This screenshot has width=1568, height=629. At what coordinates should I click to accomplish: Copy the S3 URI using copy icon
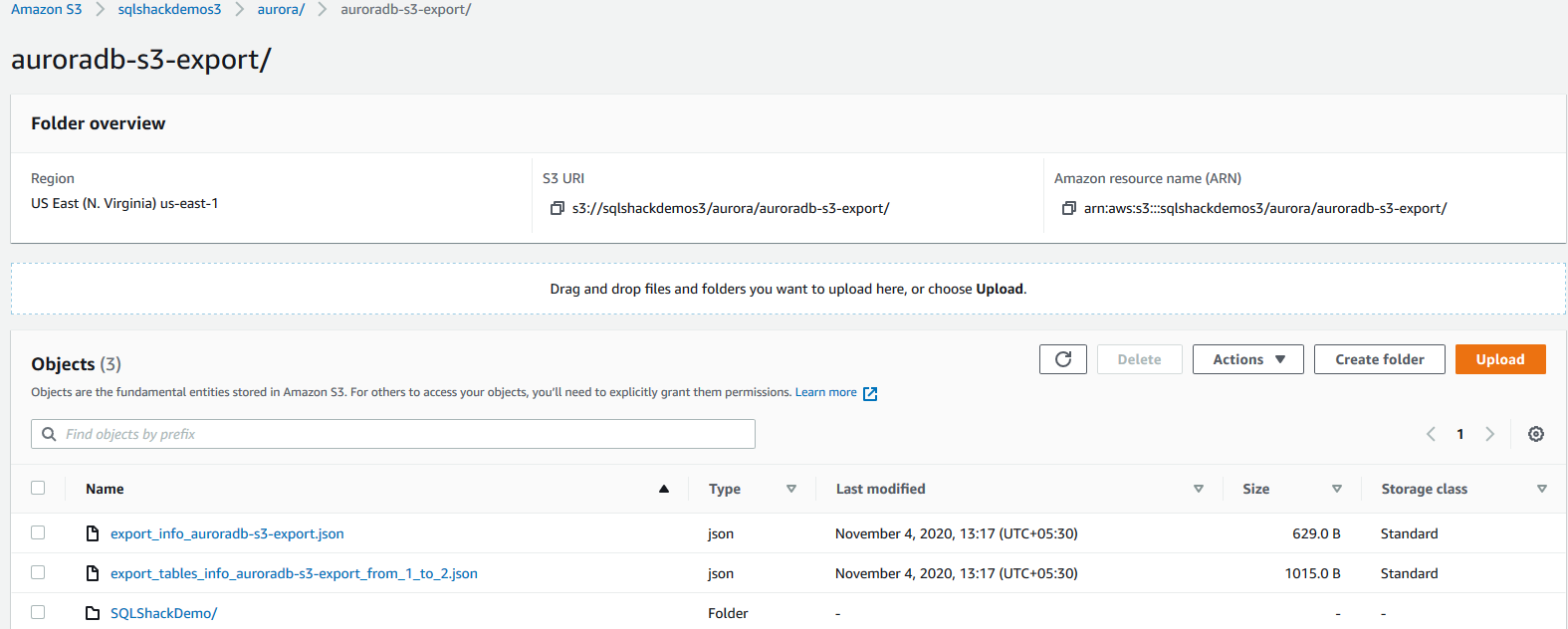558,208
